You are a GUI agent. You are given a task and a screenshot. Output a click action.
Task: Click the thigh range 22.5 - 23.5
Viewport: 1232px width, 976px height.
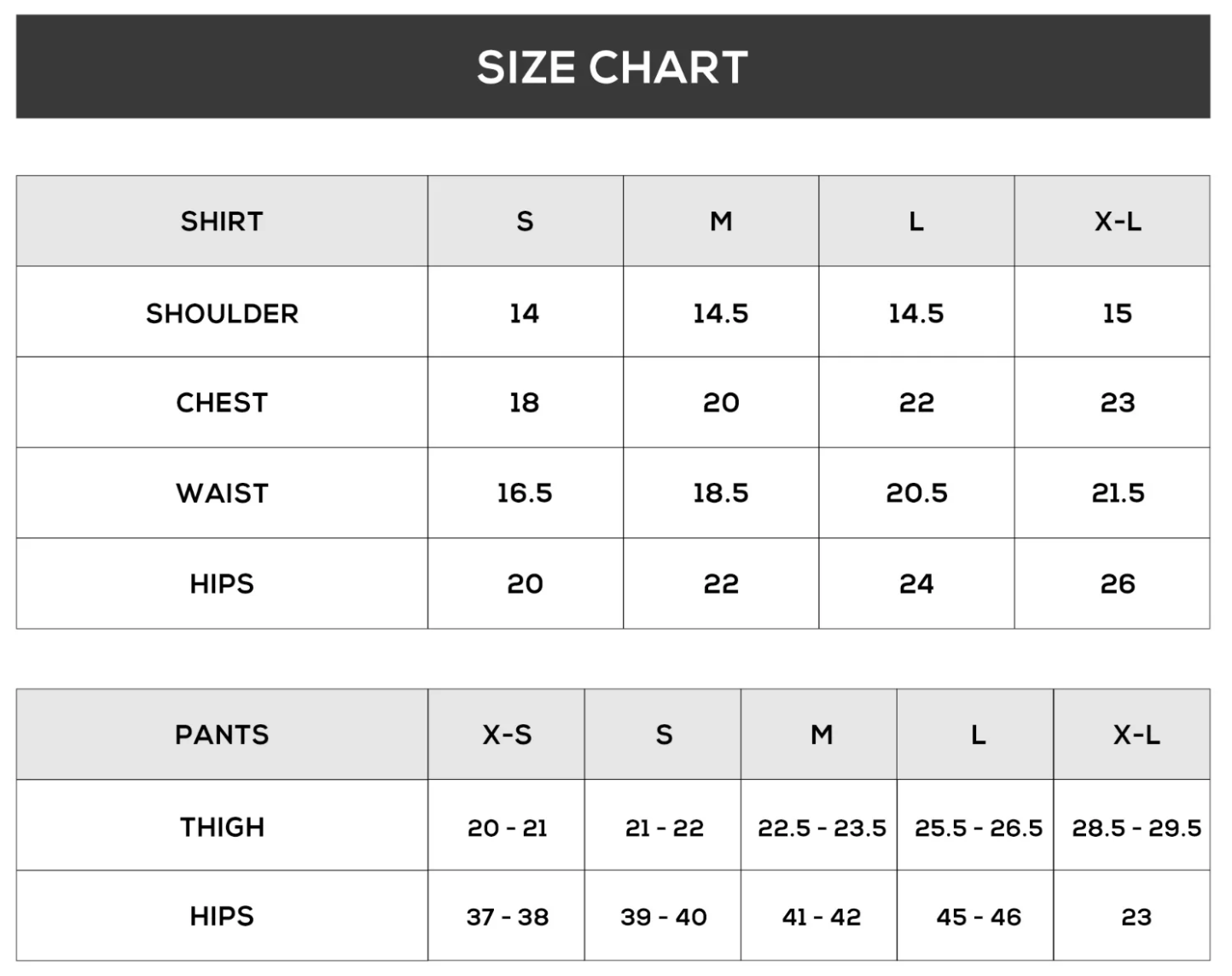822,828
